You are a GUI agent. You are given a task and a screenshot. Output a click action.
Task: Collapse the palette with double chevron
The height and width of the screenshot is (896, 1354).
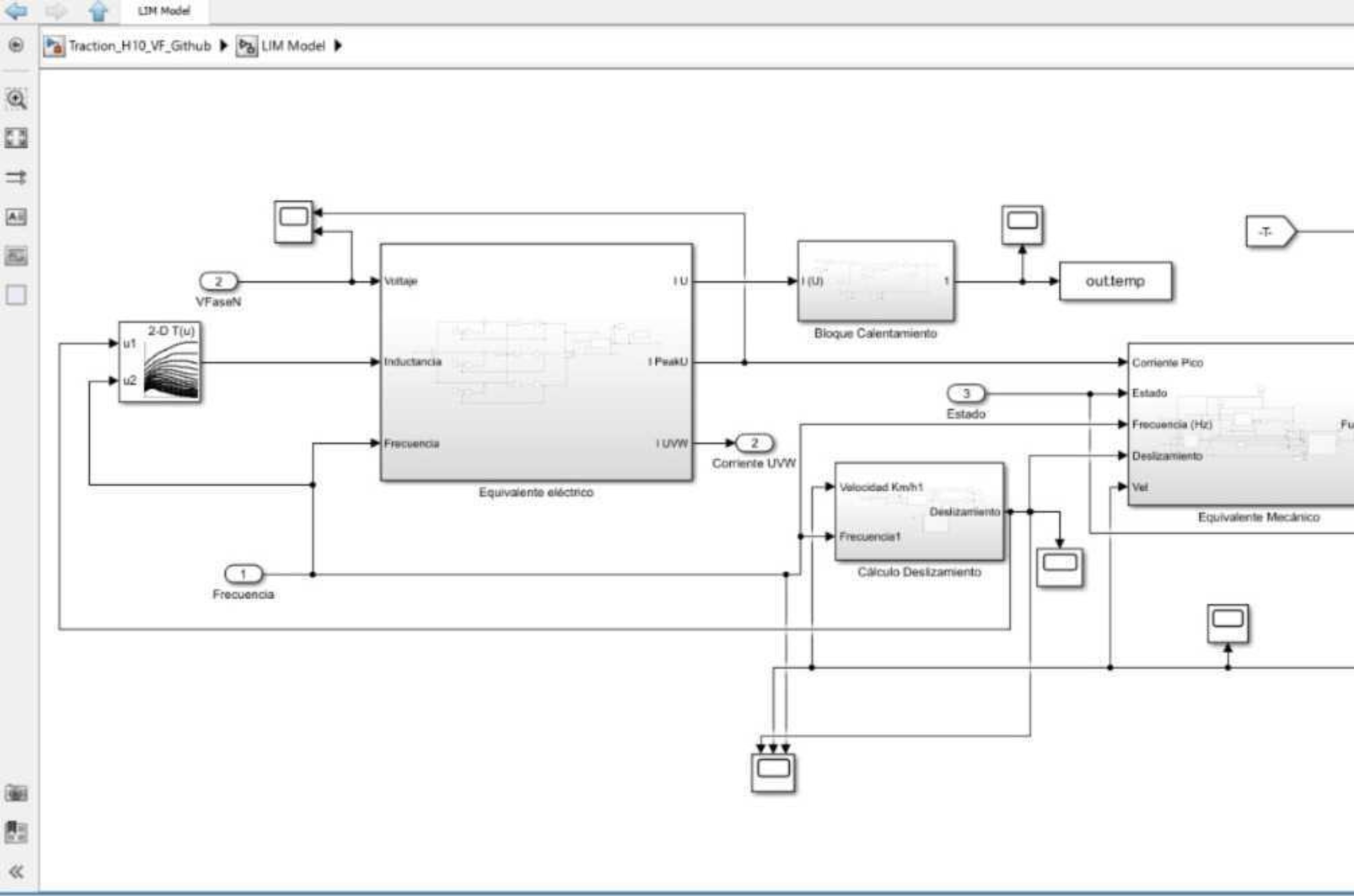point(16,872)
